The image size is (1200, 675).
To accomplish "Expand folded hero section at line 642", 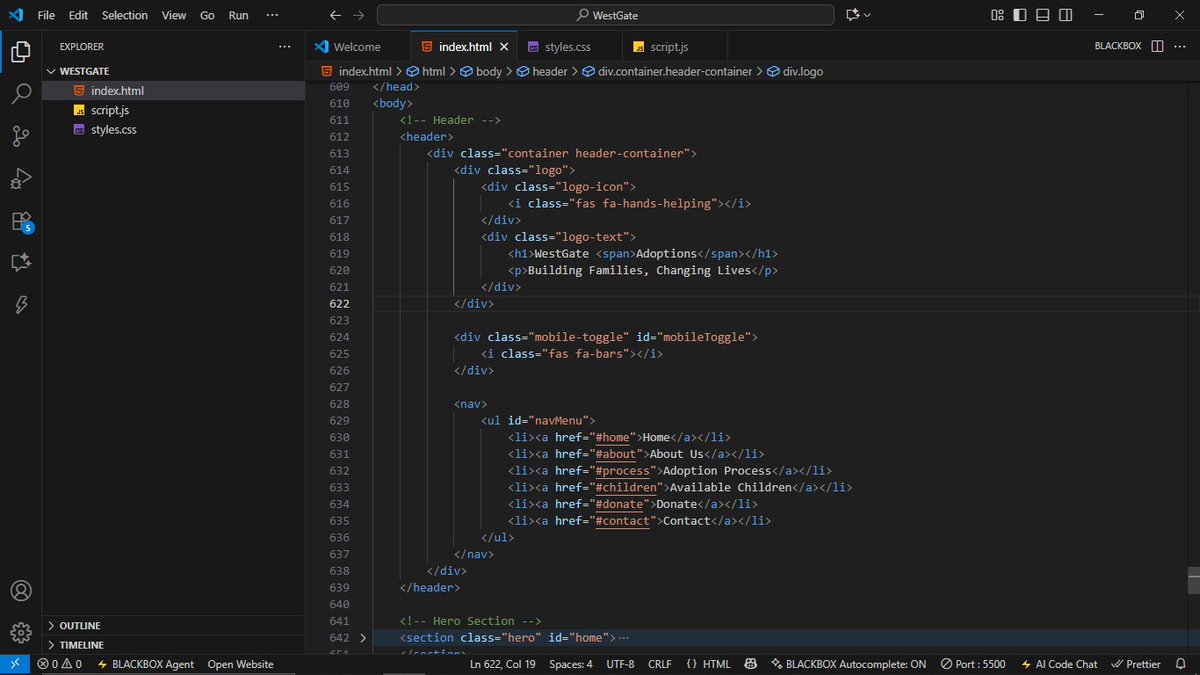I will click(x=363, y=637).
